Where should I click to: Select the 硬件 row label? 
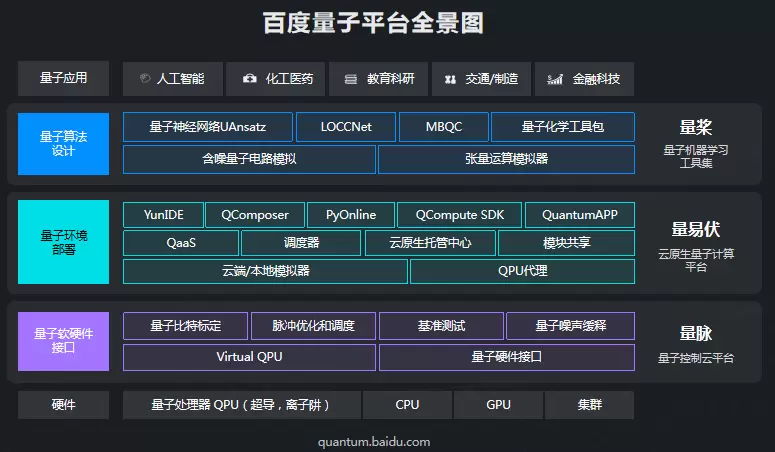click(63, 405)
